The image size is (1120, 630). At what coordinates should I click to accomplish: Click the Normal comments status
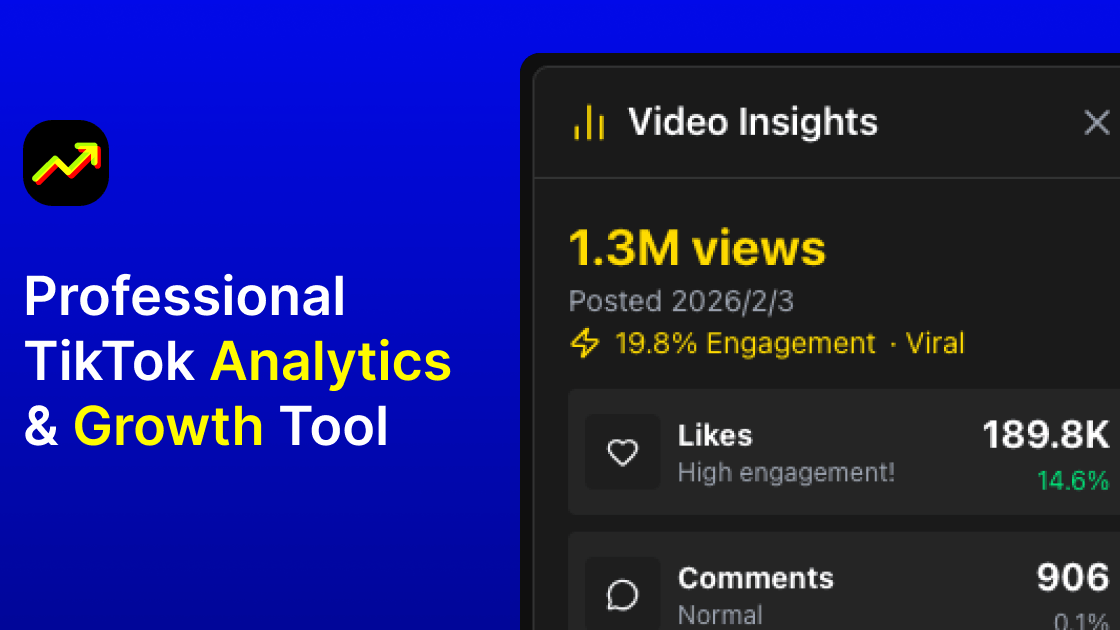coord(720,615)
